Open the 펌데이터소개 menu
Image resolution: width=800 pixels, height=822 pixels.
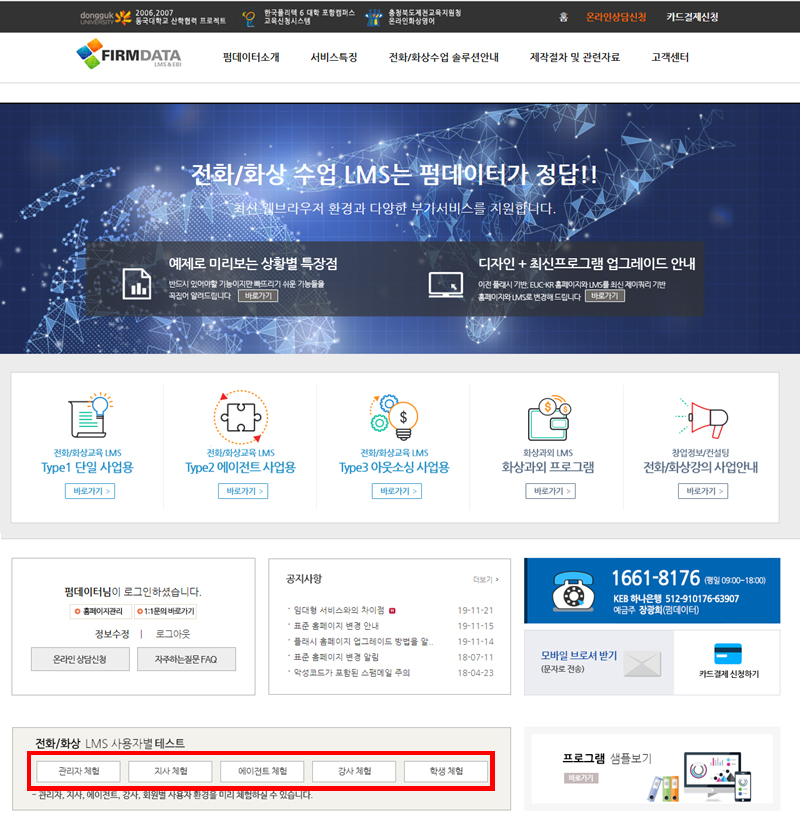[251, 57]
